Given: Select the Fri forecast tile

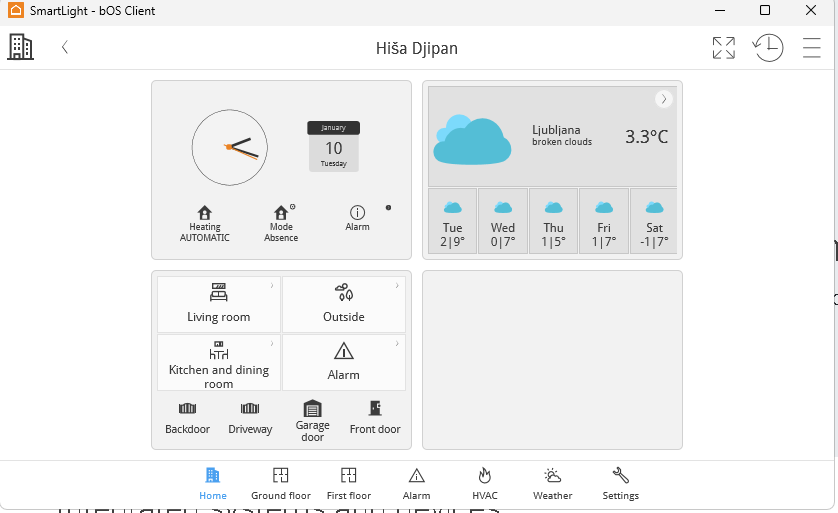Looking at the screenshot, I should click(x=604, y=221).
